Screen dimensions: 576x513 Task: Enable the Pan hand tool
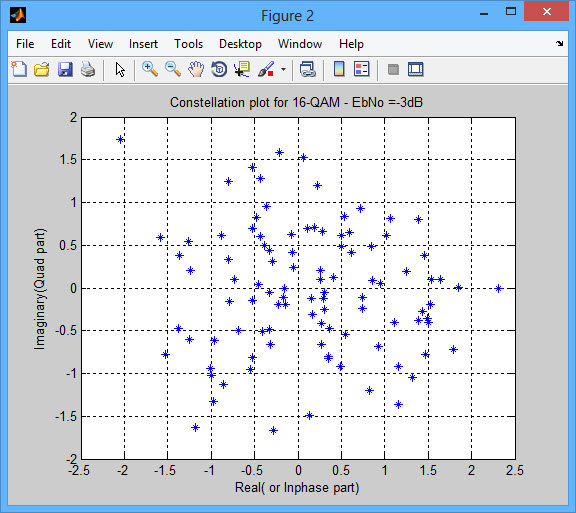pyautogui.click(x=196, y=69)
